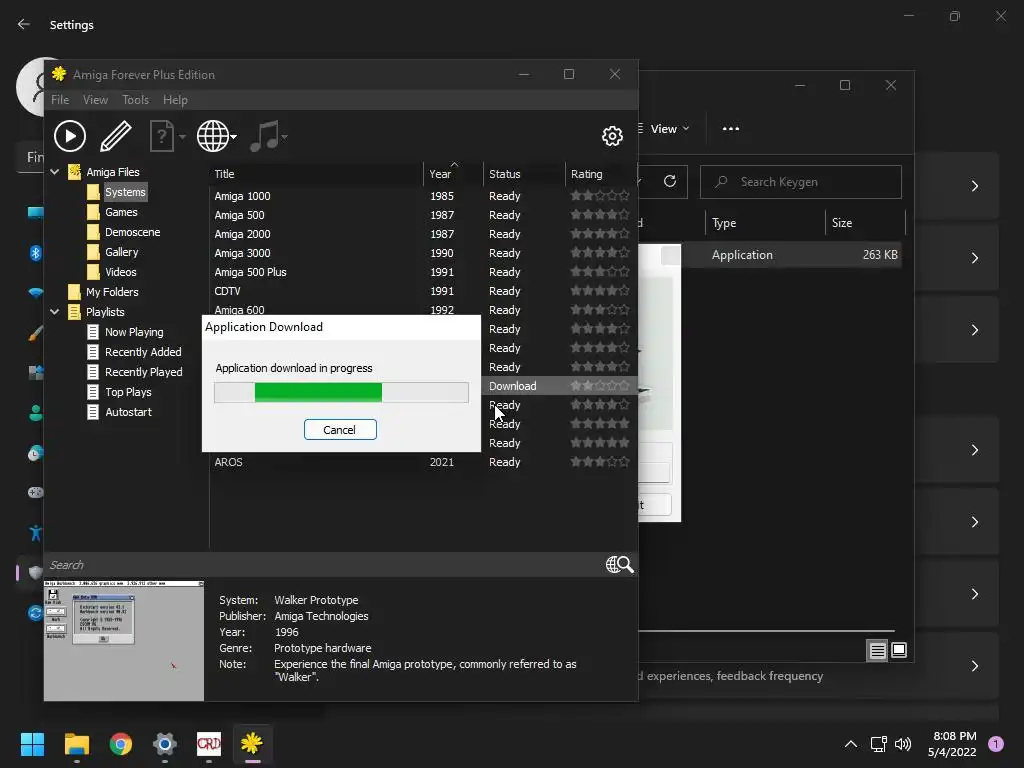Screen dimensions: 1024x768
Task: Click the Download status cell
Action: pos(513,386)
